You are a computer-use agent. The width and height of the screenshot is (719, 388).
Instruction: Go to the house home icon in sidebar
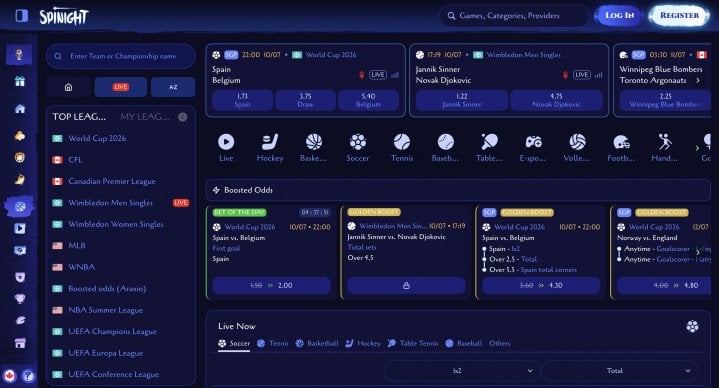click(x=20, y=109)
